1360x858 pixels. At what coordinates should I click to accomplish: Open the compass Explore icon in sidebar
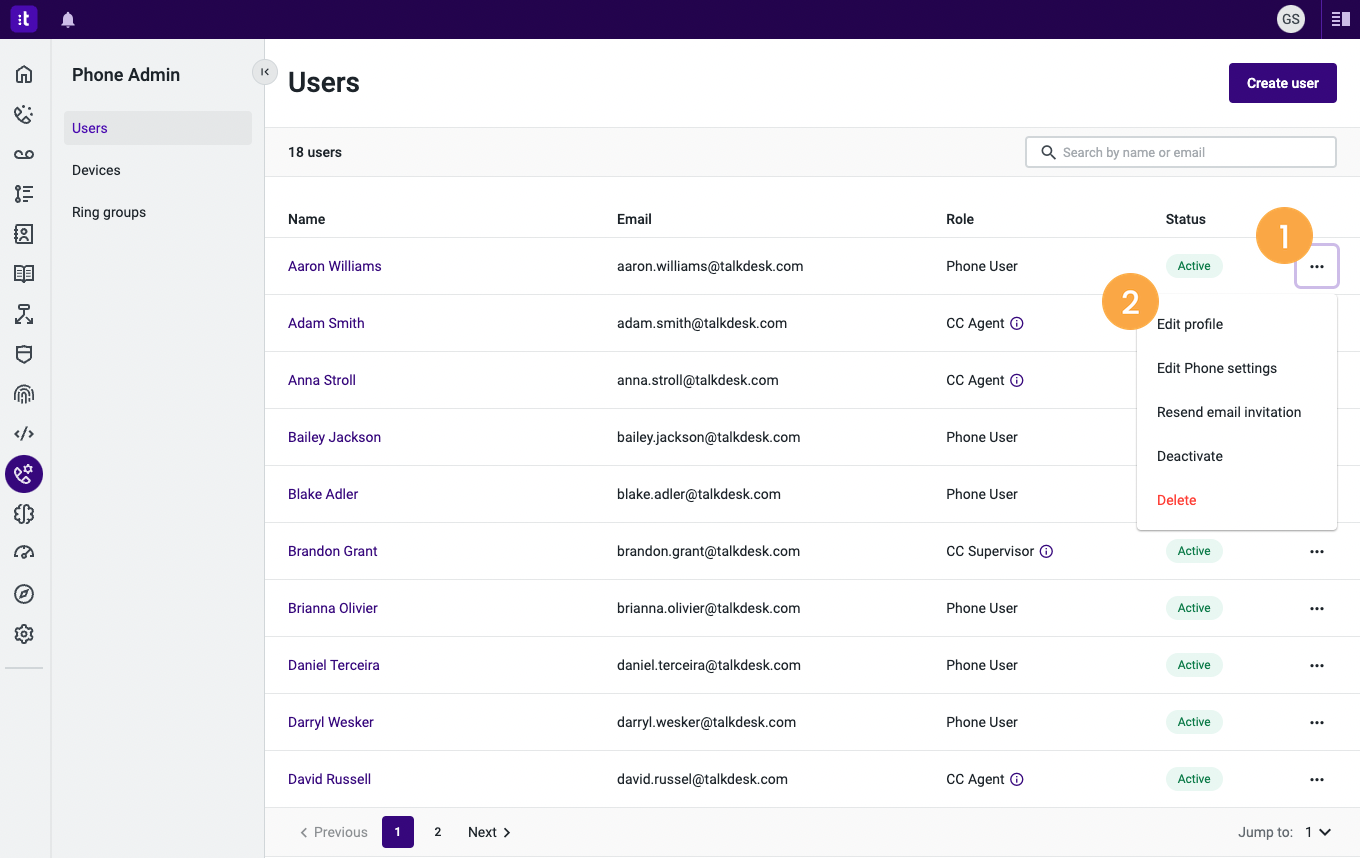tap(24, 594)
